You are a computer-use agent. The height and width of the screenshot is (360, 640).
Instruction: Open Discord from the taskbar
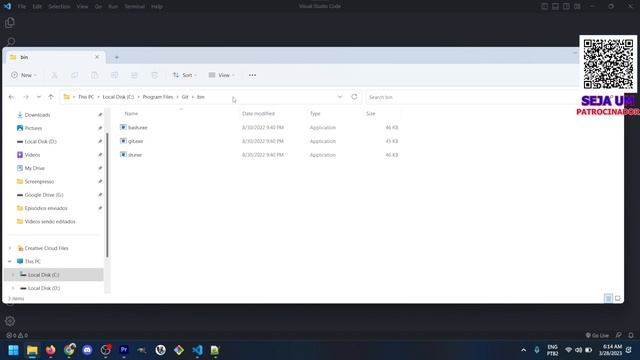pos(87,350)
